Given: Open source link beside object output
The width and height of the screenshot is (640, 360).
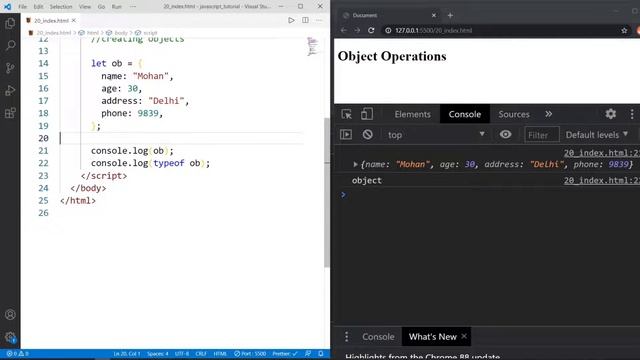Looking at the screenshot, I should (x=602, y=180).
